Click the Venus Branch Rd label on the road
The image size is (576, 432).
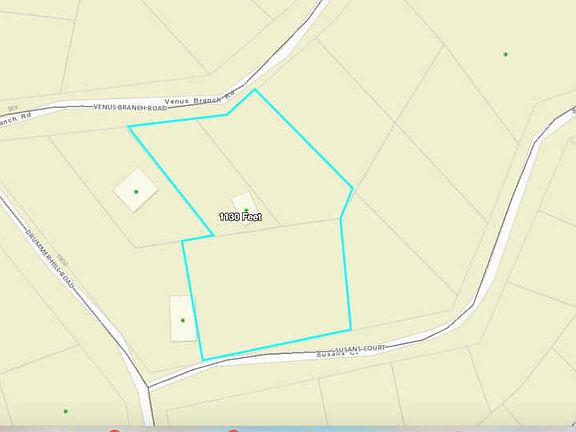199,98
